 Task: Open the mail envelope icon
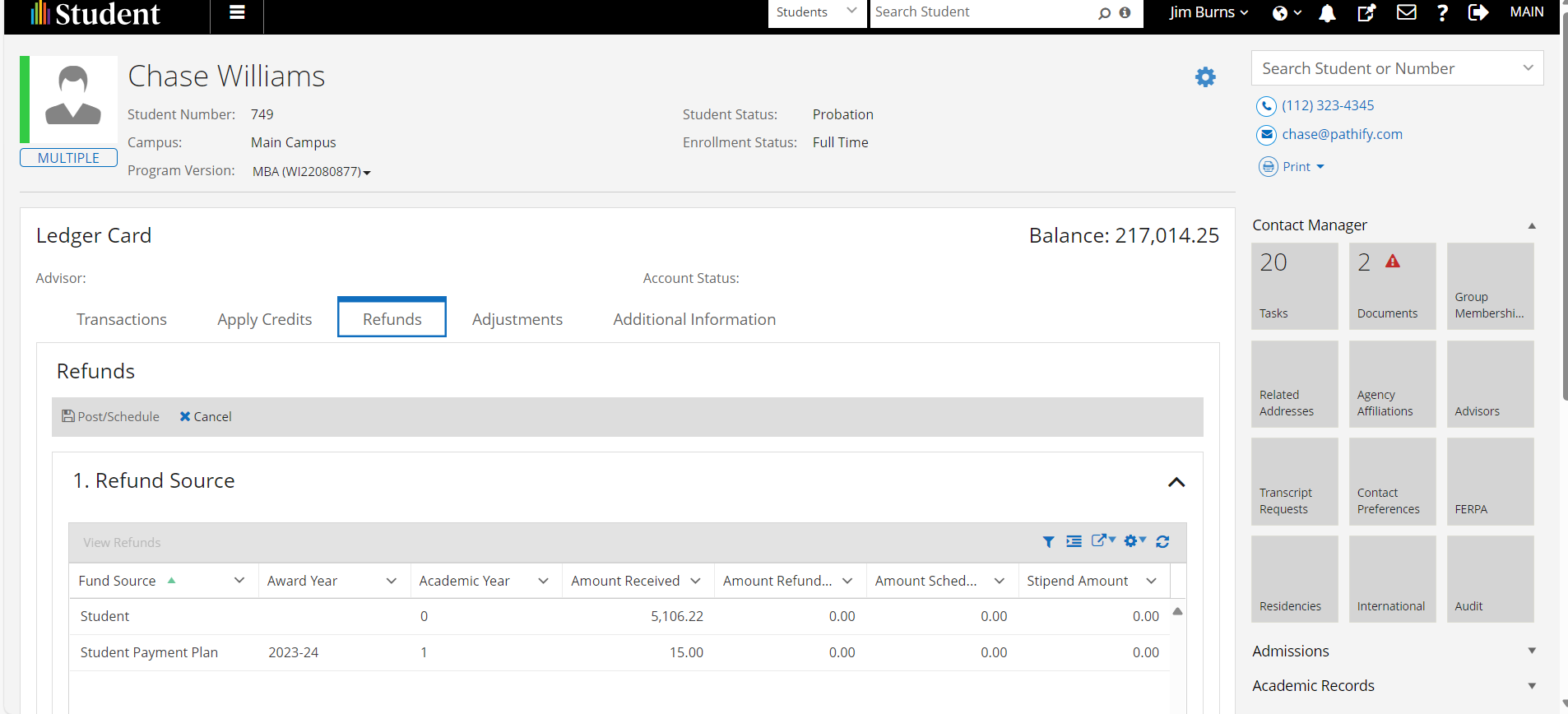[x=1407, y=12]
